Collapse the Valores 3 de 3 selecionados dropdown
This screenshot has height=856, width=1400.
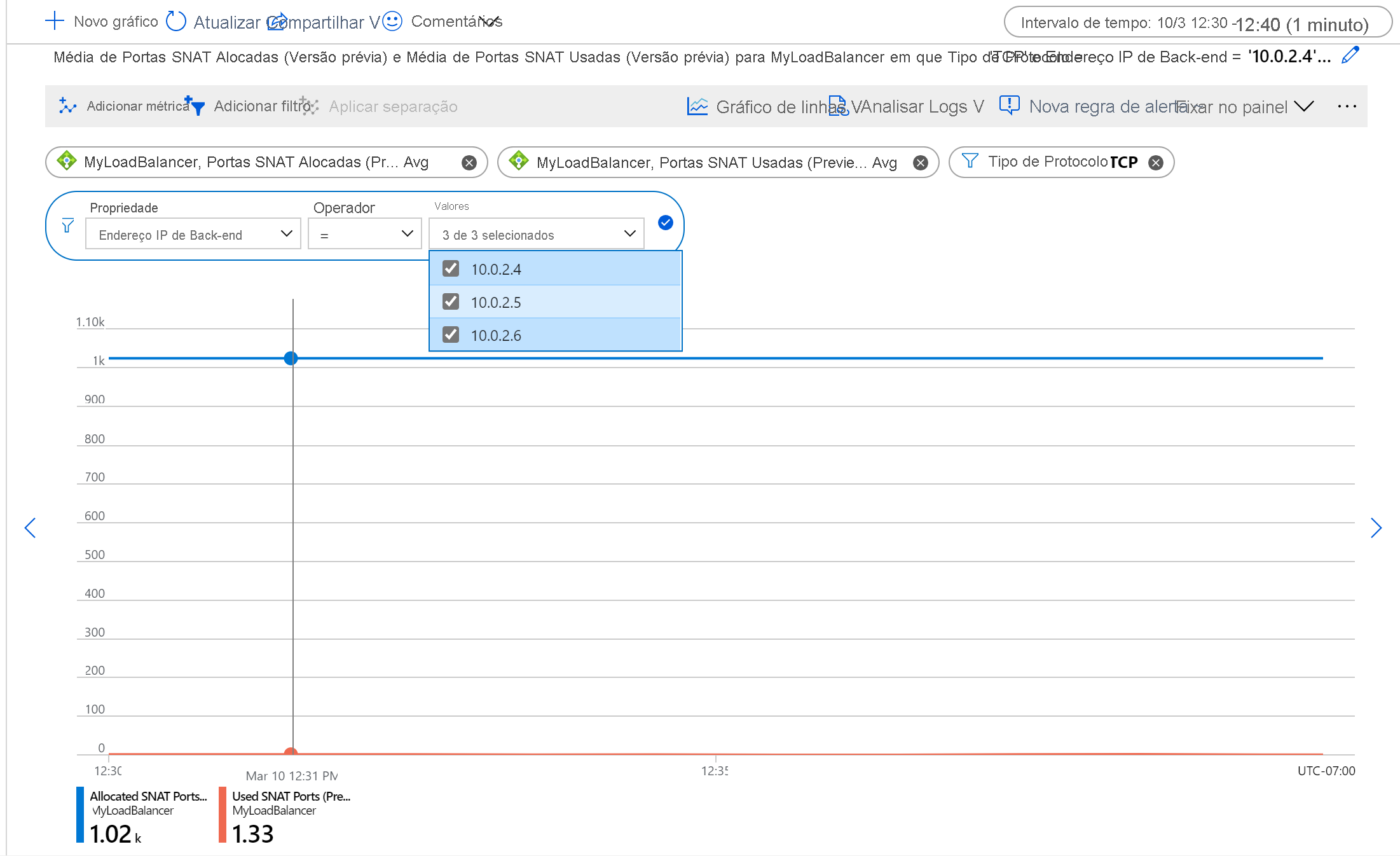[537, 234]
